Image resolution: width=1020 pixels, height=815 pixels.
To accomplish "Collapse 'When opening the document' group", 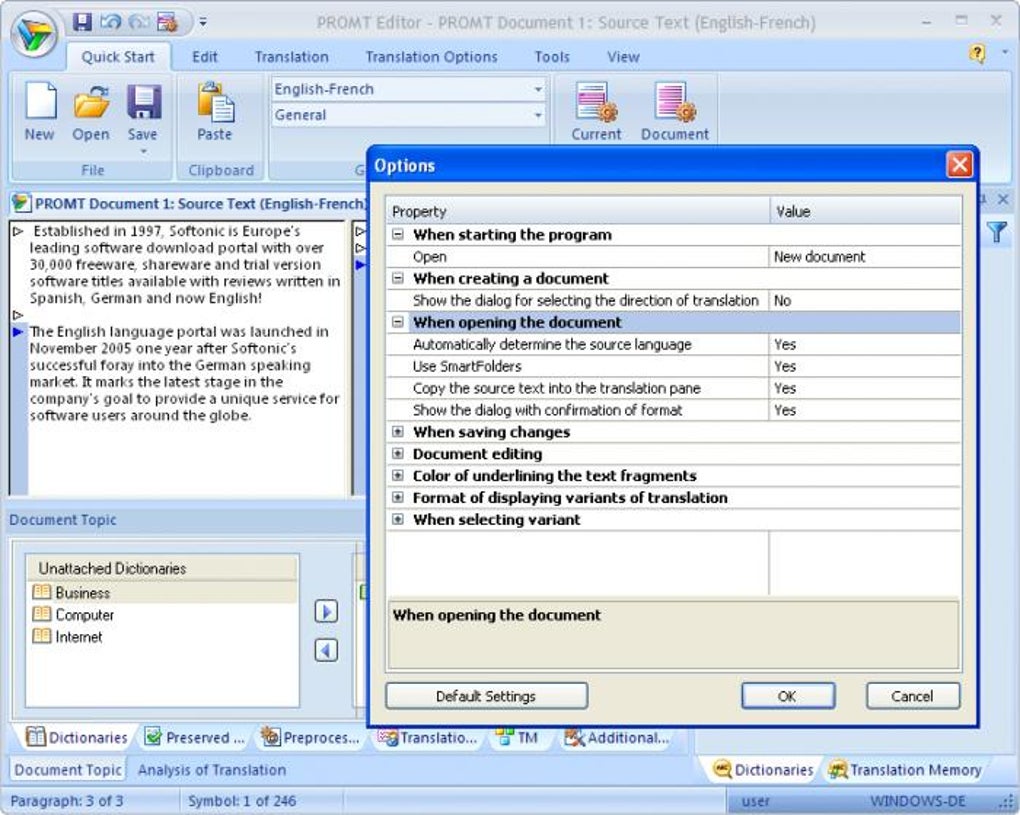I will pyautogui.click(x=398, y=322).
